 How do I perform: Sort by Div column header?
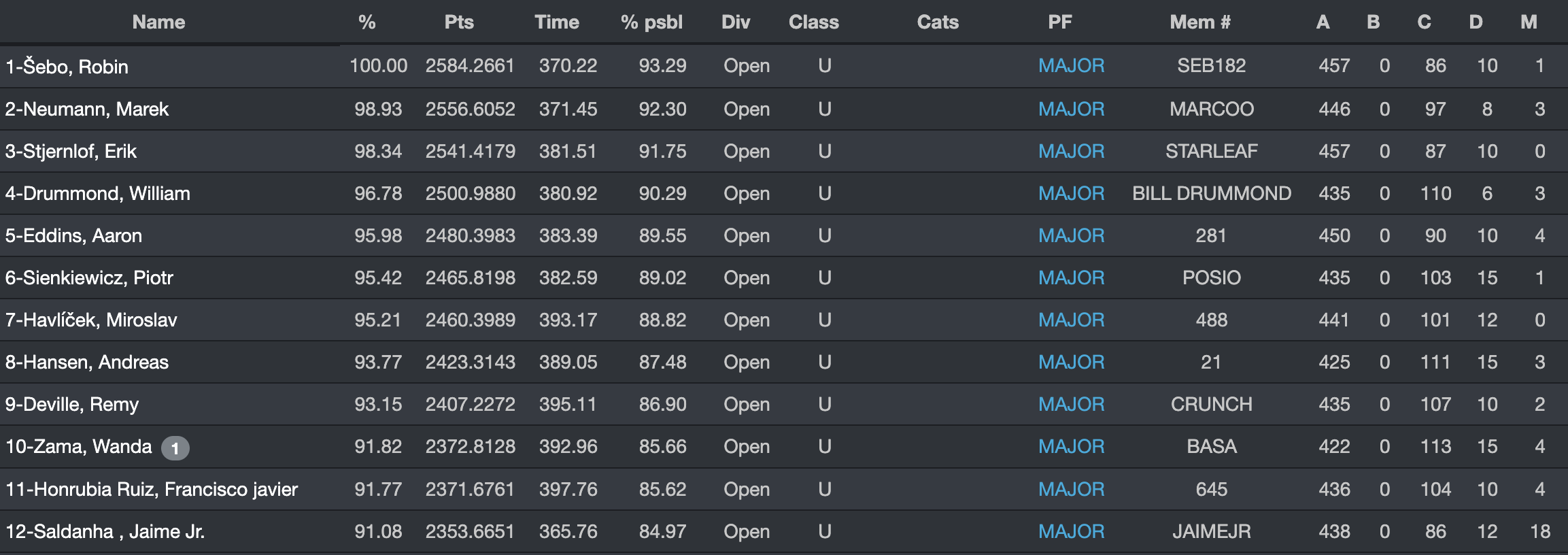[736, 22]
